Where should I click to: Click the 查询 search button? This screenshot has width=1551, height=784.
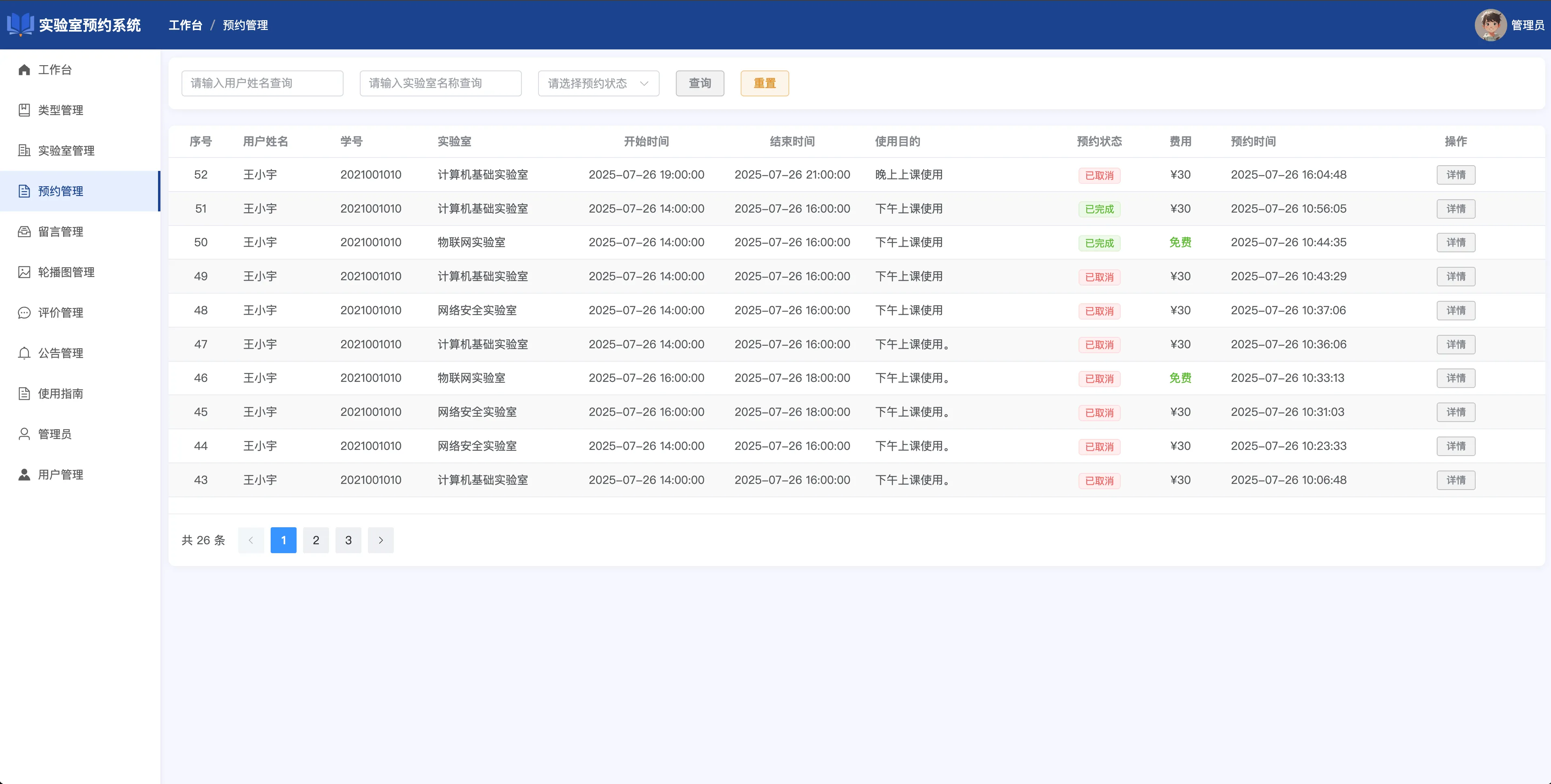click(700, 84)
